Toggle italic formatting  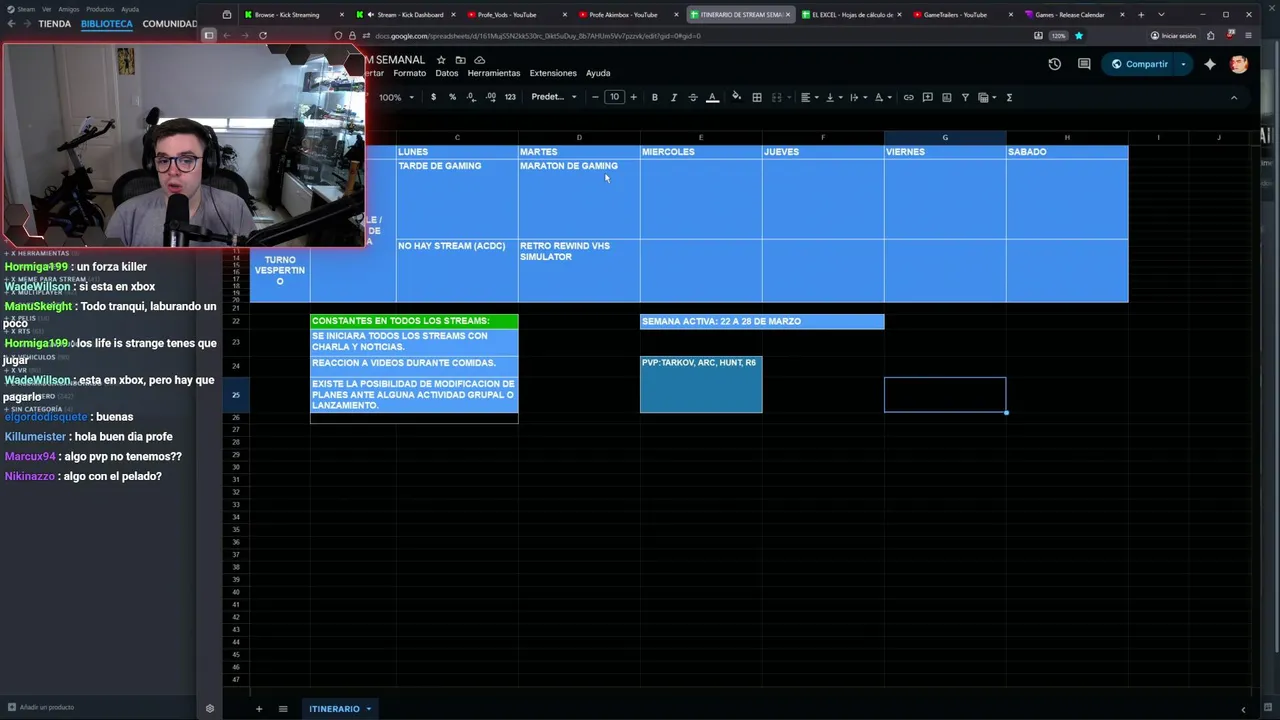673,97
